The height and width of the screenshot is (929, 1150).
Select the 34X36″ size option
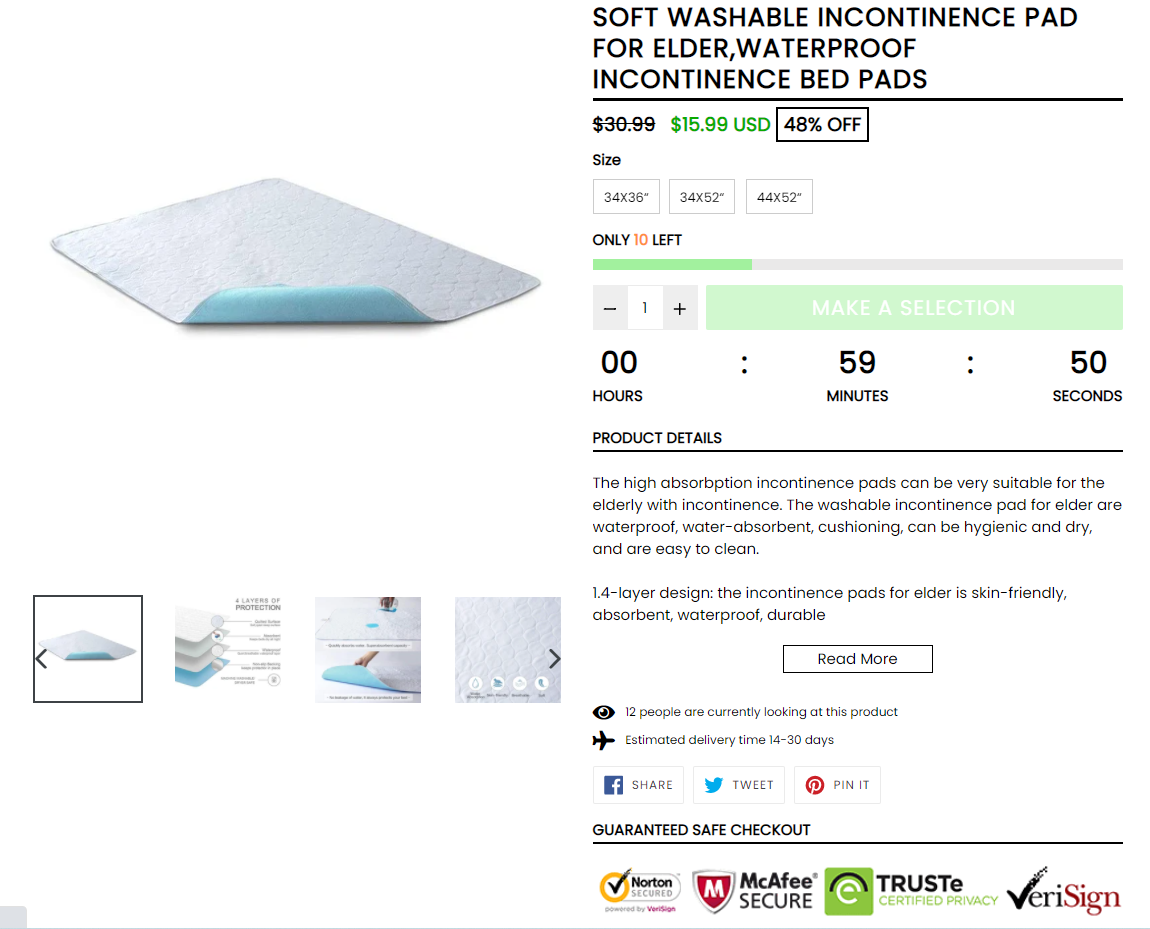pyautogui.click(x=626, y=197)
